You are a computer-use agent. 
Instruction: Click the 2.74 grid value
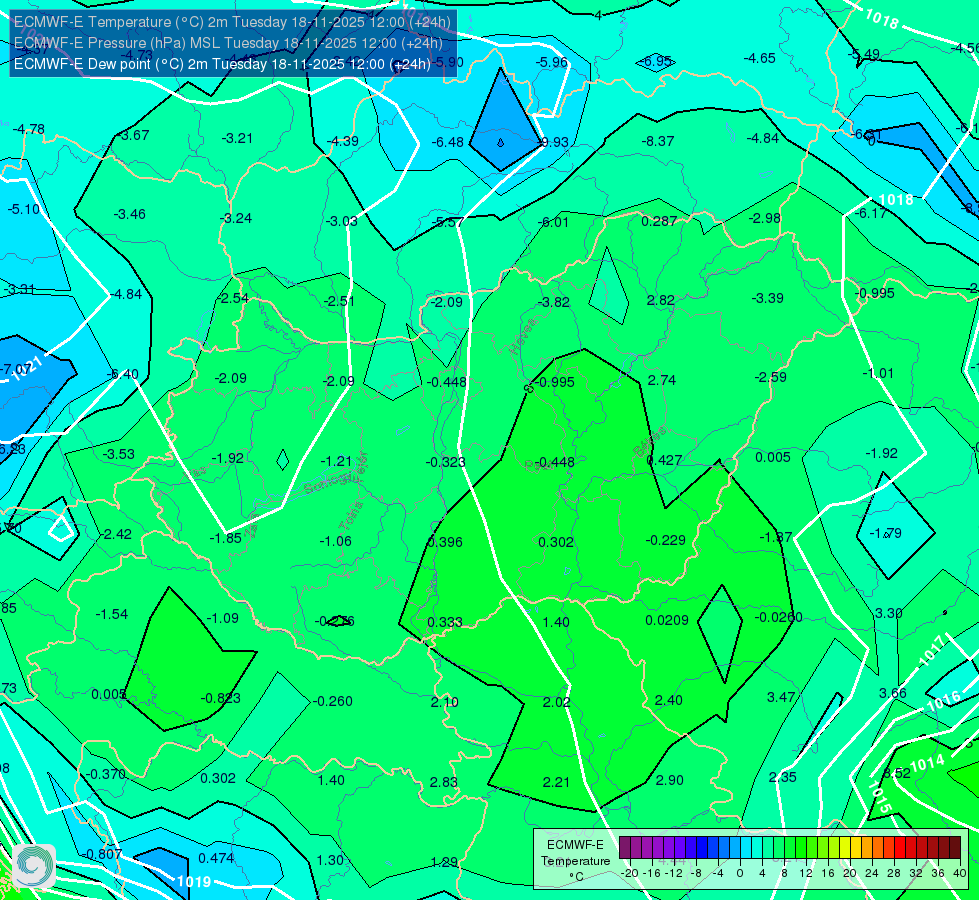point(662,380)
